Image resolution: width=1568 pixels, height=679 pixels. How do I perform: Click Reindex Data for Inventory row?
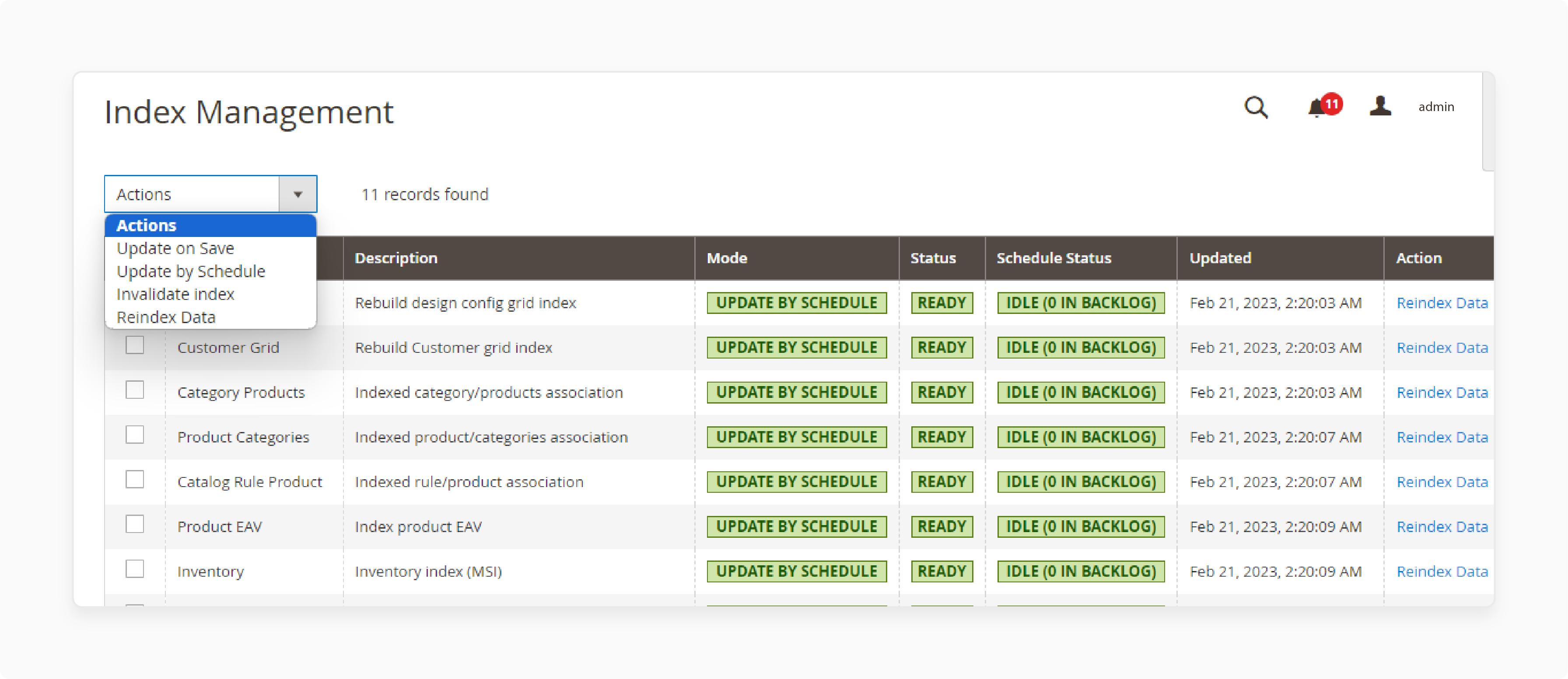[1442, 572]
